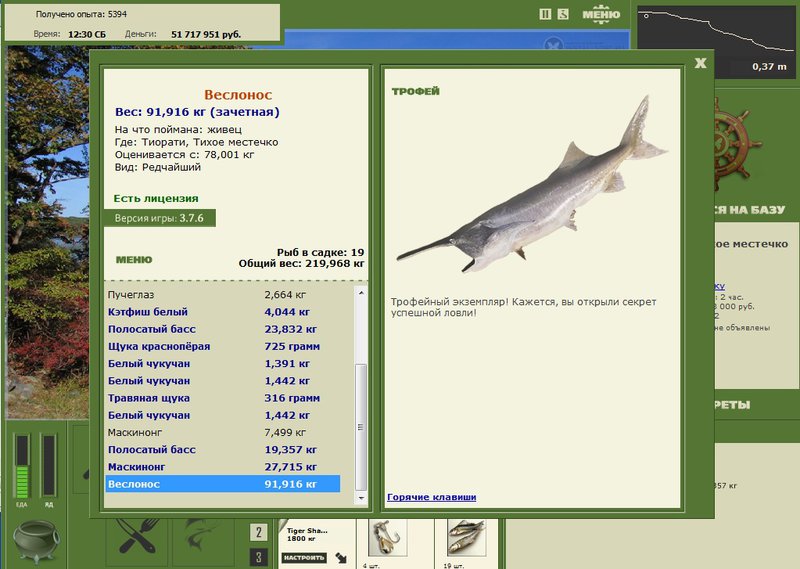
Task: Close the fish trophy window
Action: [701, 63]
